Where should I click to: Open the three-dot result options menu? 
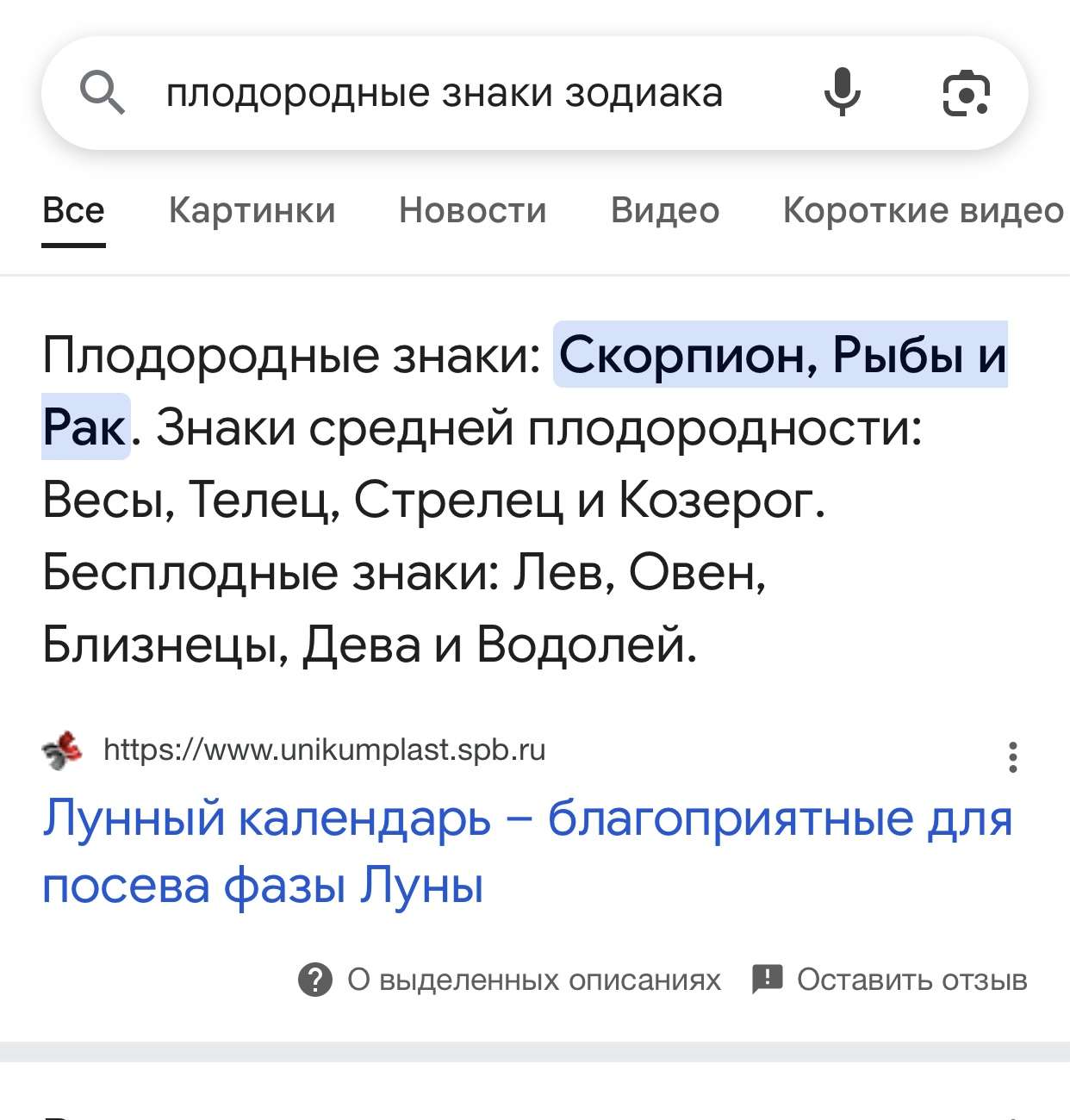click(x=1013, y=757)
